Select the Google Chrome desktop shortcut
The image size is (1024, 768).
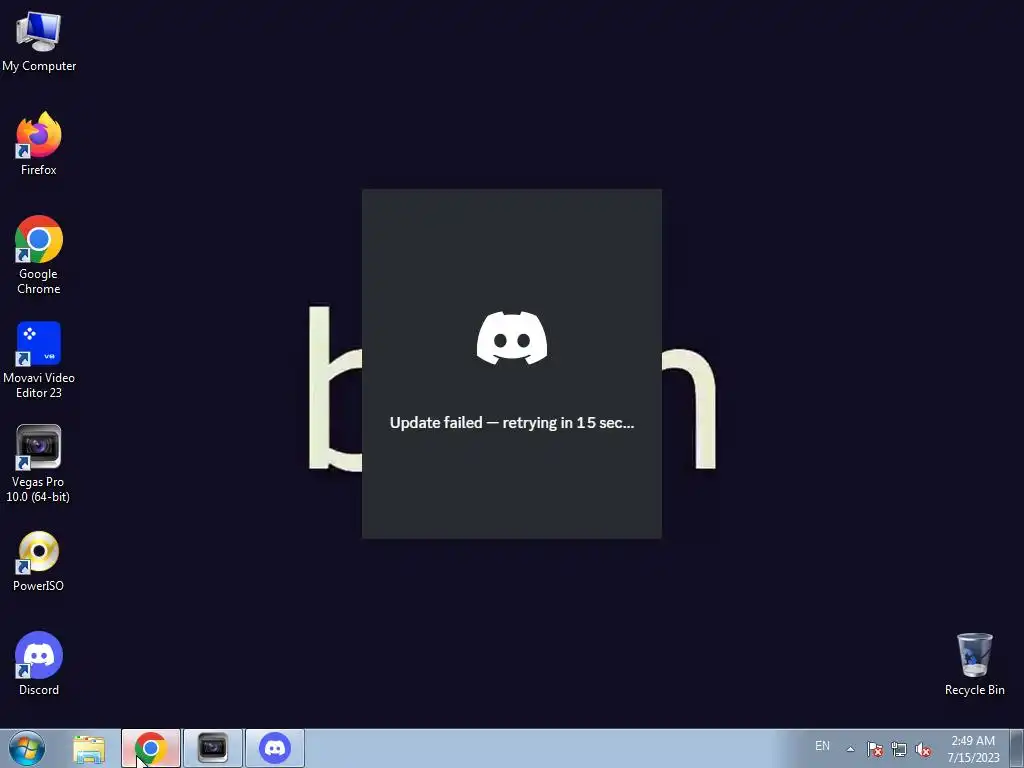[x=39, y=255]
